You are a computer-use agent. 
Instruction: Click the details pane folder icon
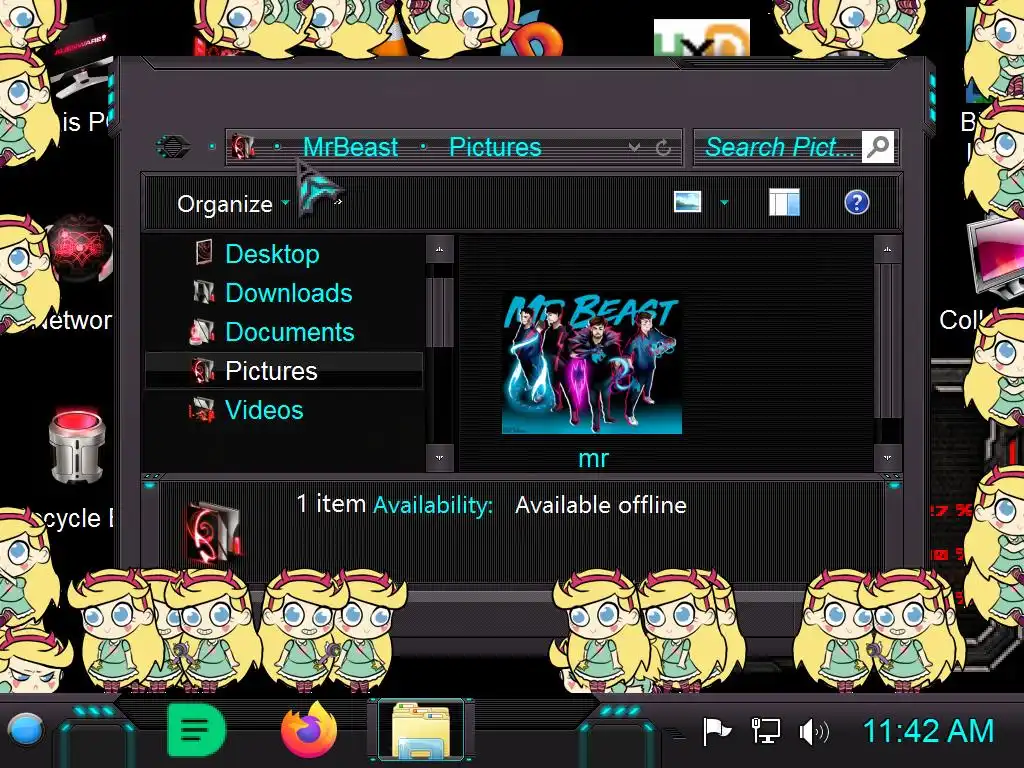click(214, 534)
